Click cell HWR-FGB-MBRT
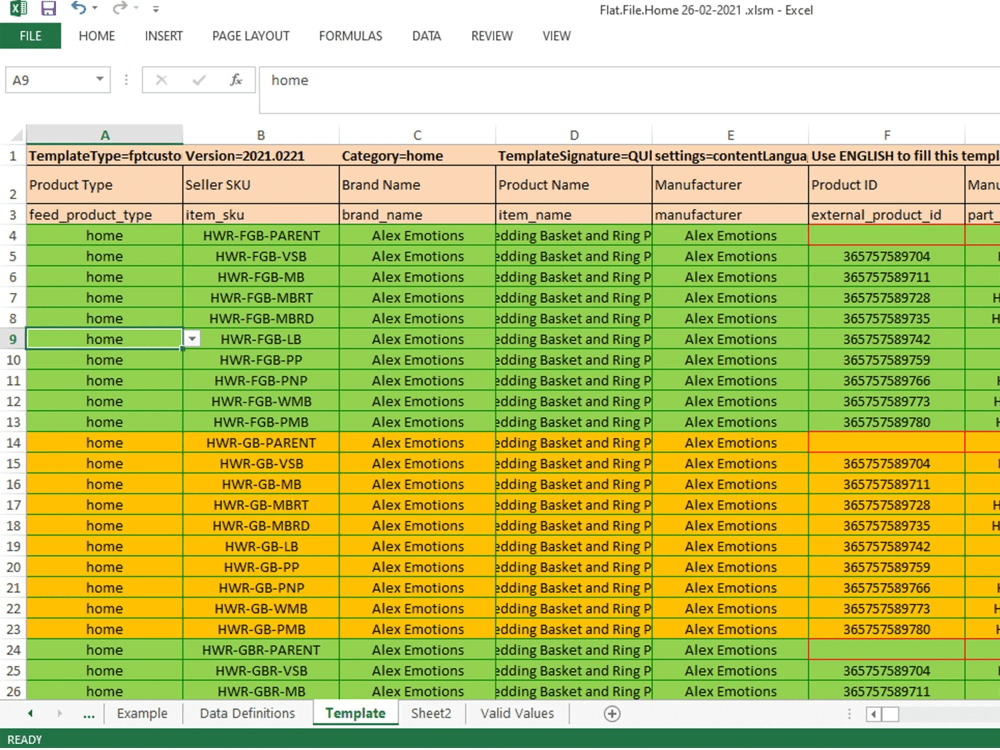The width and height of the screenshot is (1000, 750). [261, 298]
